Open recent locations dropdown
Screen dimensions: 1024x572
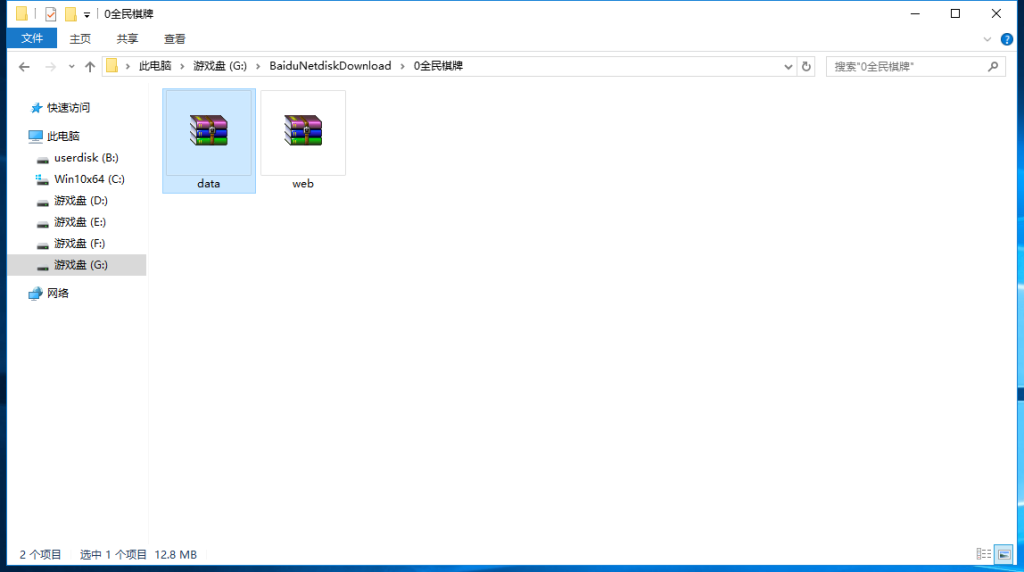click(x=71, y=67)
